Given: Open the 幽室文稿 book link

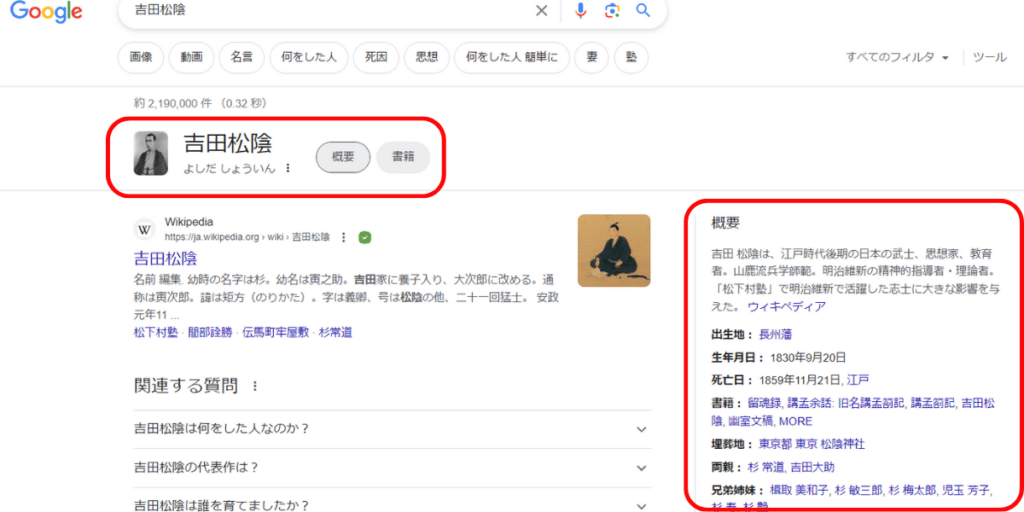Looking at the screenshot, I should pyautogui.click(x=751, y=421).
